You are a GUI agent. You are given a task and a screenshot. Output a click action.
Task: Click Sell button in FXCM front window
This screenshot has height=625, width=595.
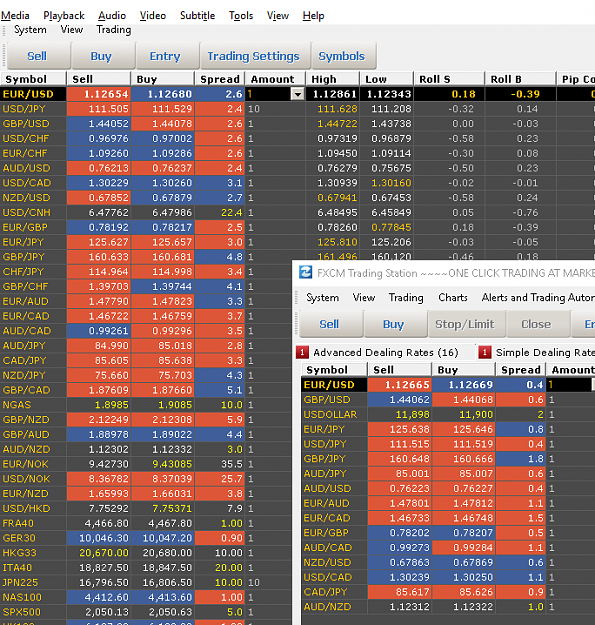(329, 324)
